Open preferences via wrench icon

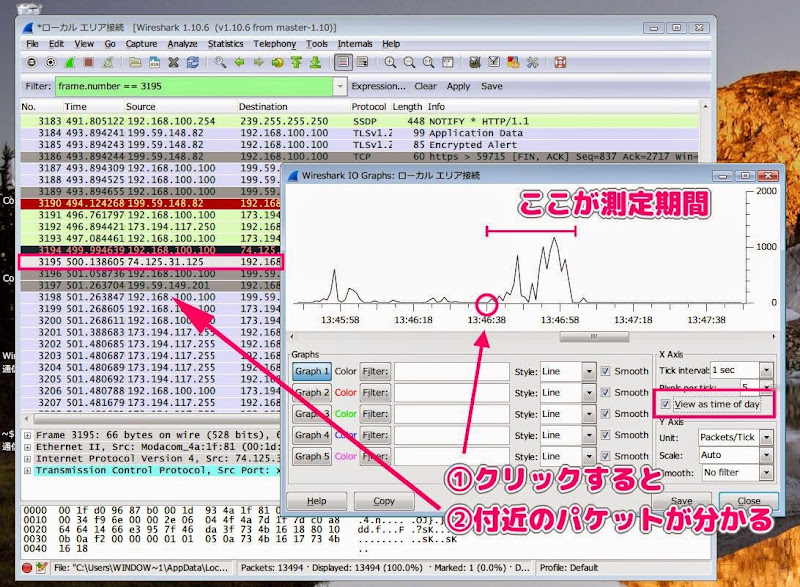532,63
